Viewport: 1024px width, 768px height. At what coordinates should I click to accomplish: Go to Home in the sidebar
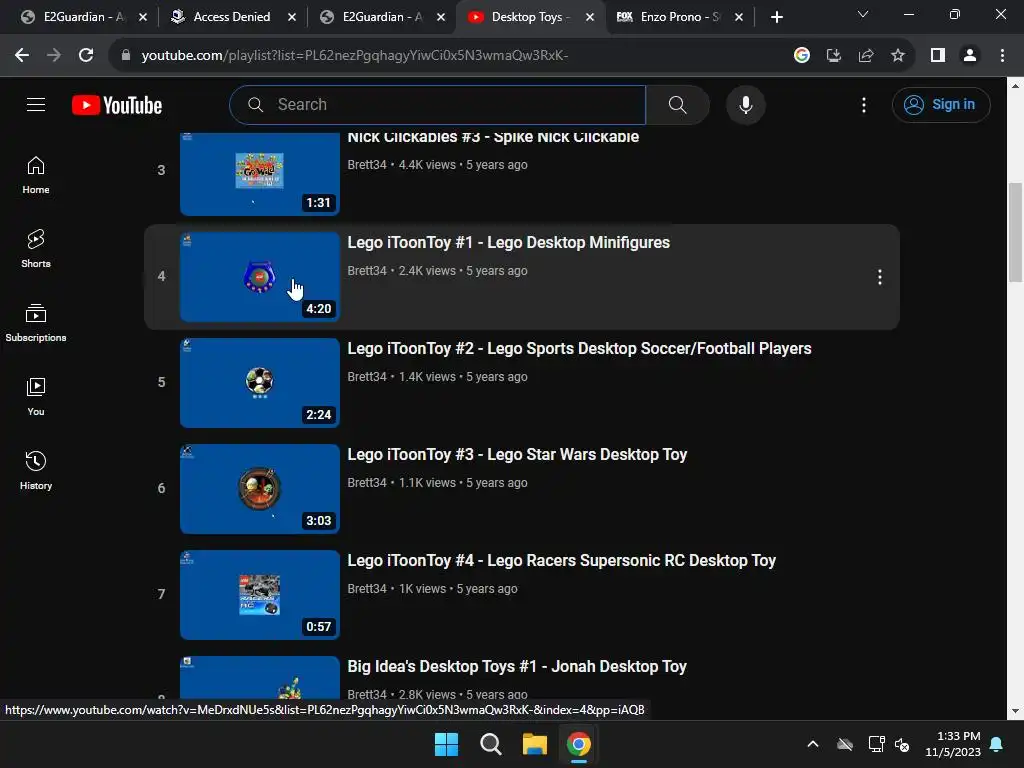coord(36,175)
